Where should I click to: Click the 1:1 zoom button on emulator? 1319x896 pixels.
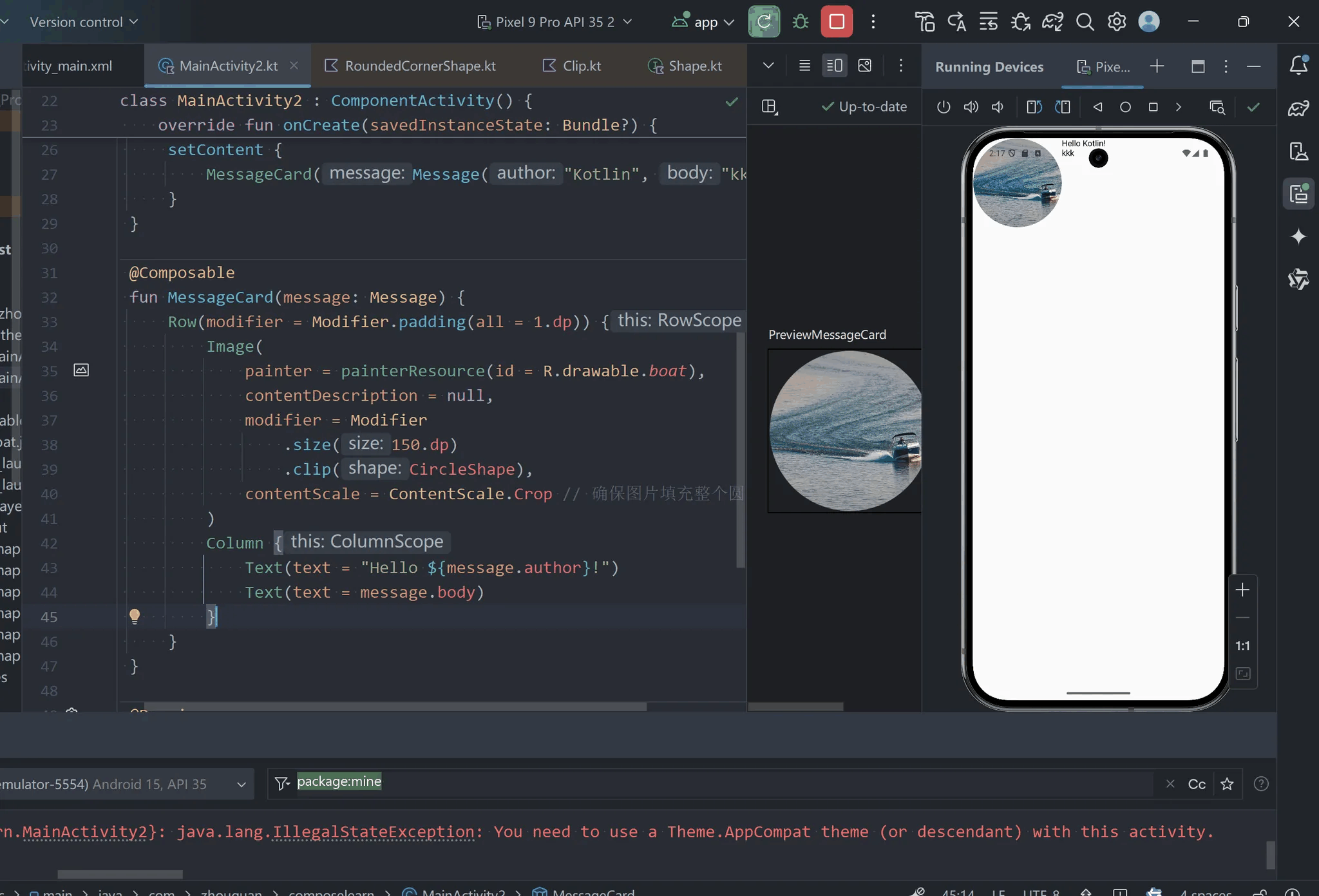[x=1242, y=645]
